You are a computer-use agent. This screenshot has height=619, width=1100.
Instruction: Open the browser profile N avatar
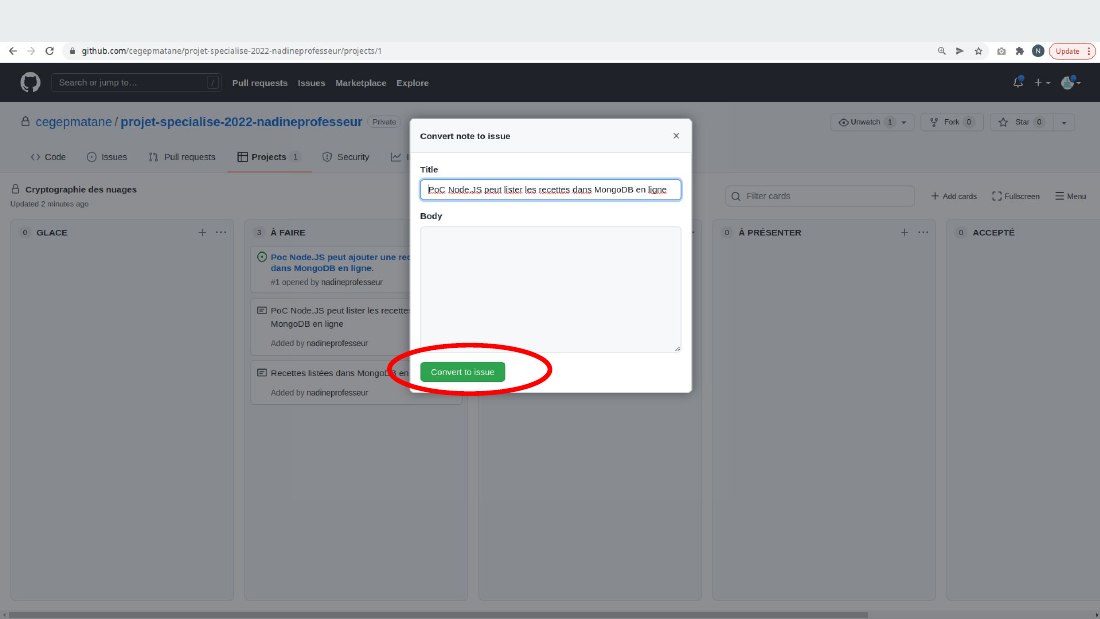click(x=1038, y=51)
